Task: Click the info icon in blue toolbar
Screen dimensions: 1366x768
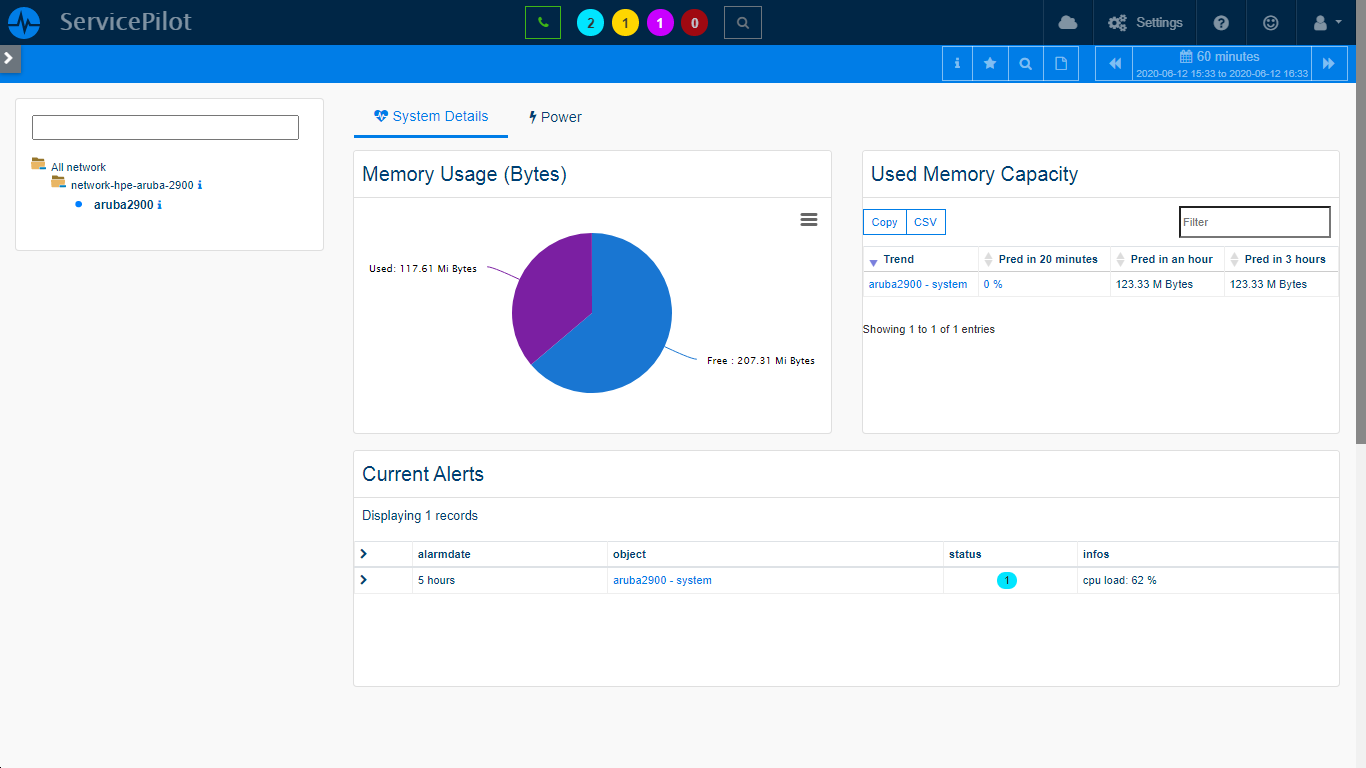Action: click(x=957, y=64)
